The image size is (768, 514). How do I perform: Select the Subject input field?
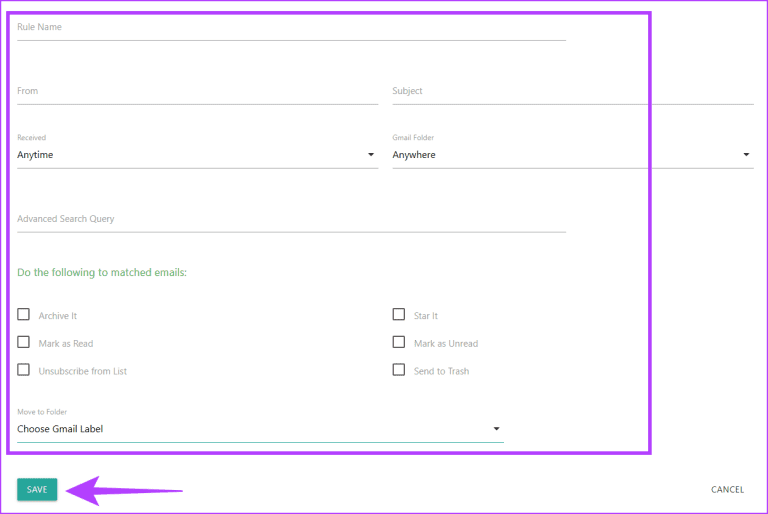(x=572, y=91)
